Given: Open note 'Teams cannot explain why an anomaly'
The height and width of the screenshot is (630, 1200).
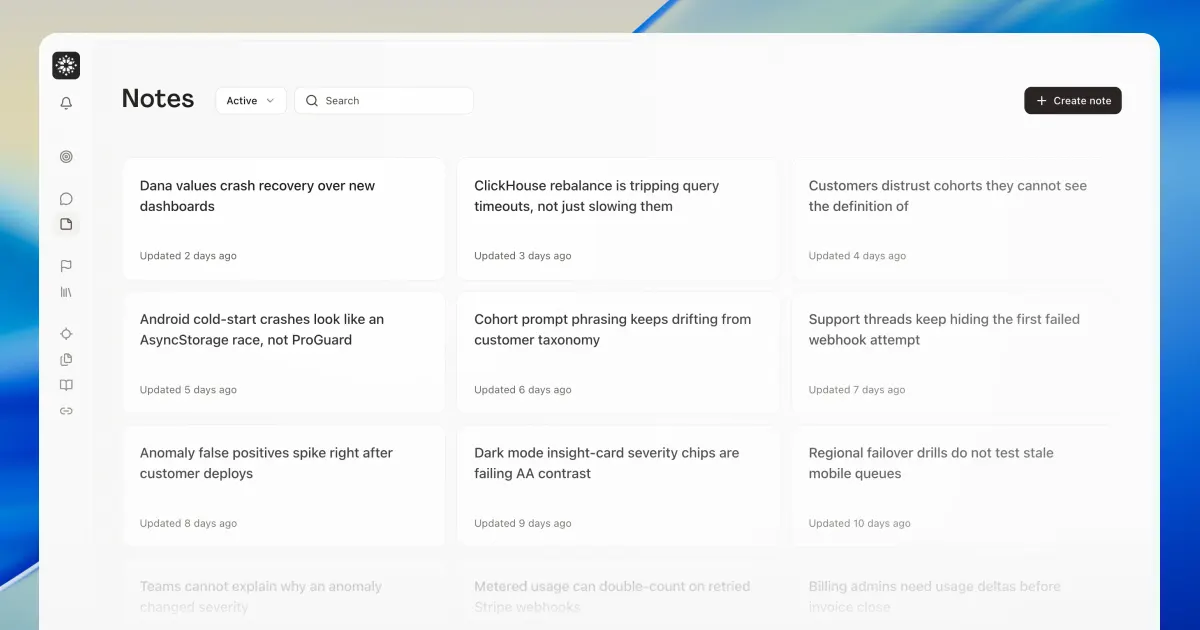Looking at the screenshot, I should 284,596.
